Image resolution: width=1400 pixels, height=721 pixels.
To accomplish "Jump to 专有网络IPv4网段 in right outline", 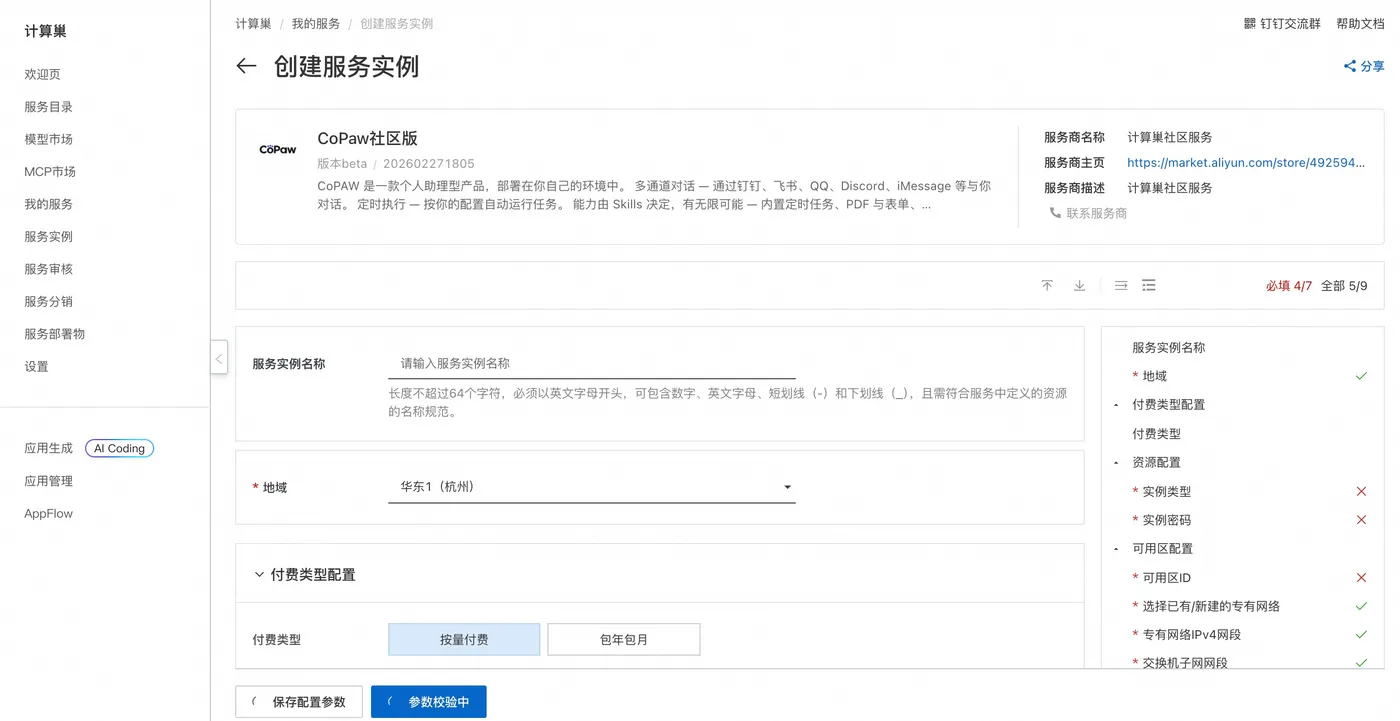I will pos(1192,635).
